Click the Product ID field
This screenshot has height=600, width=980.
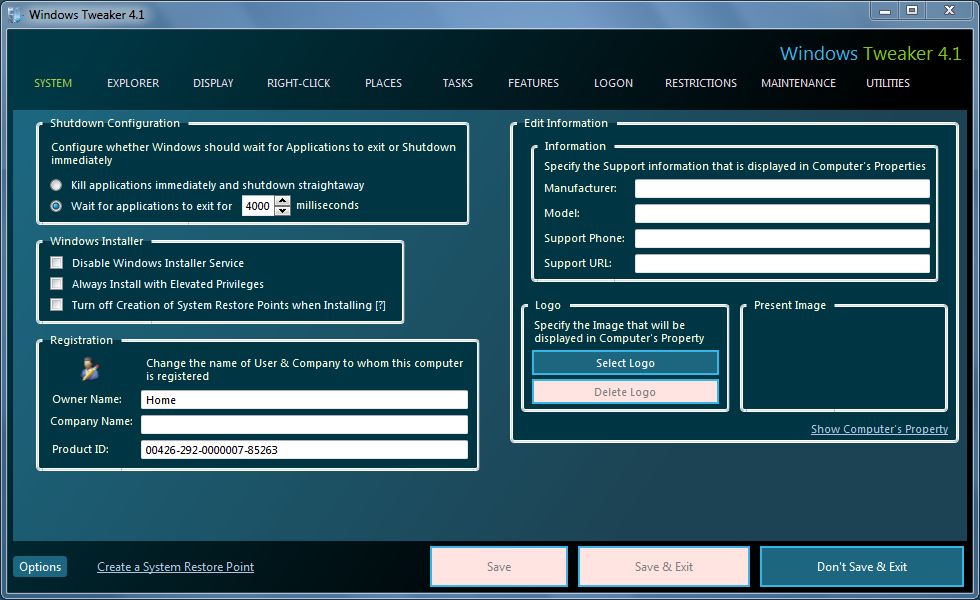(x=304, y=449)
